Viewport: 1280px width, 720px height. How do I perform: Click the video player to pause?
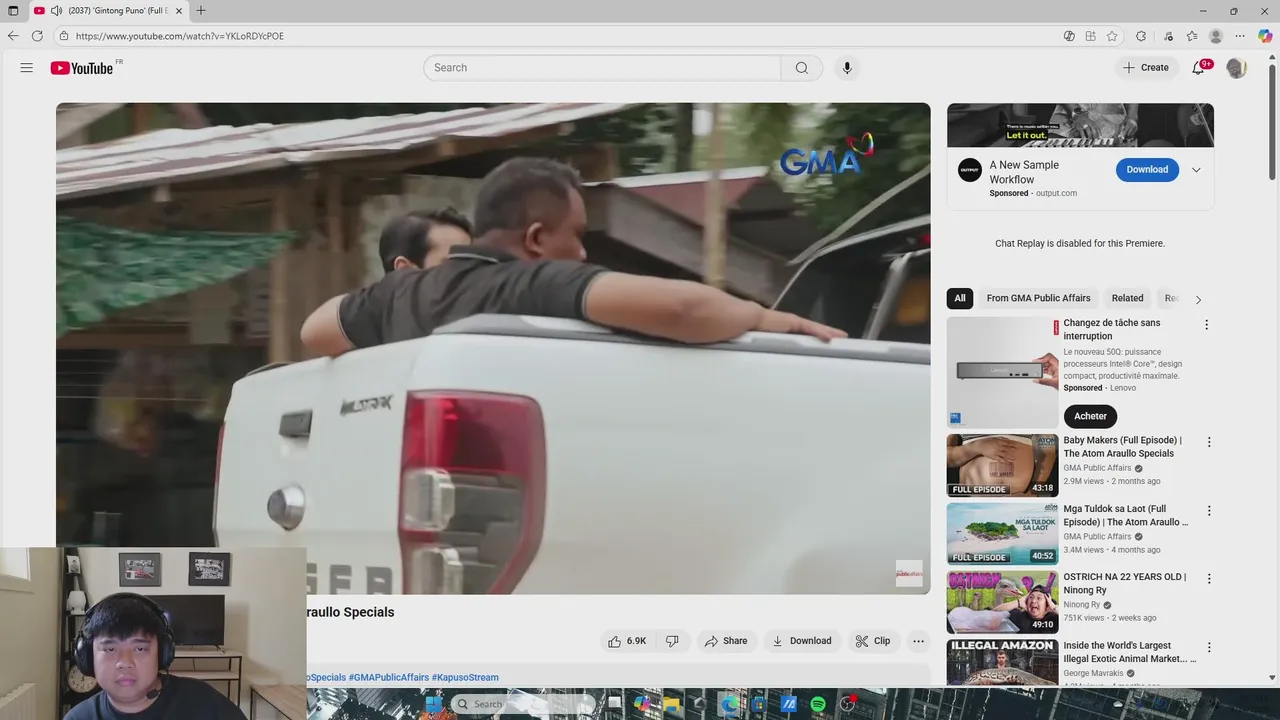click(493, 348)
